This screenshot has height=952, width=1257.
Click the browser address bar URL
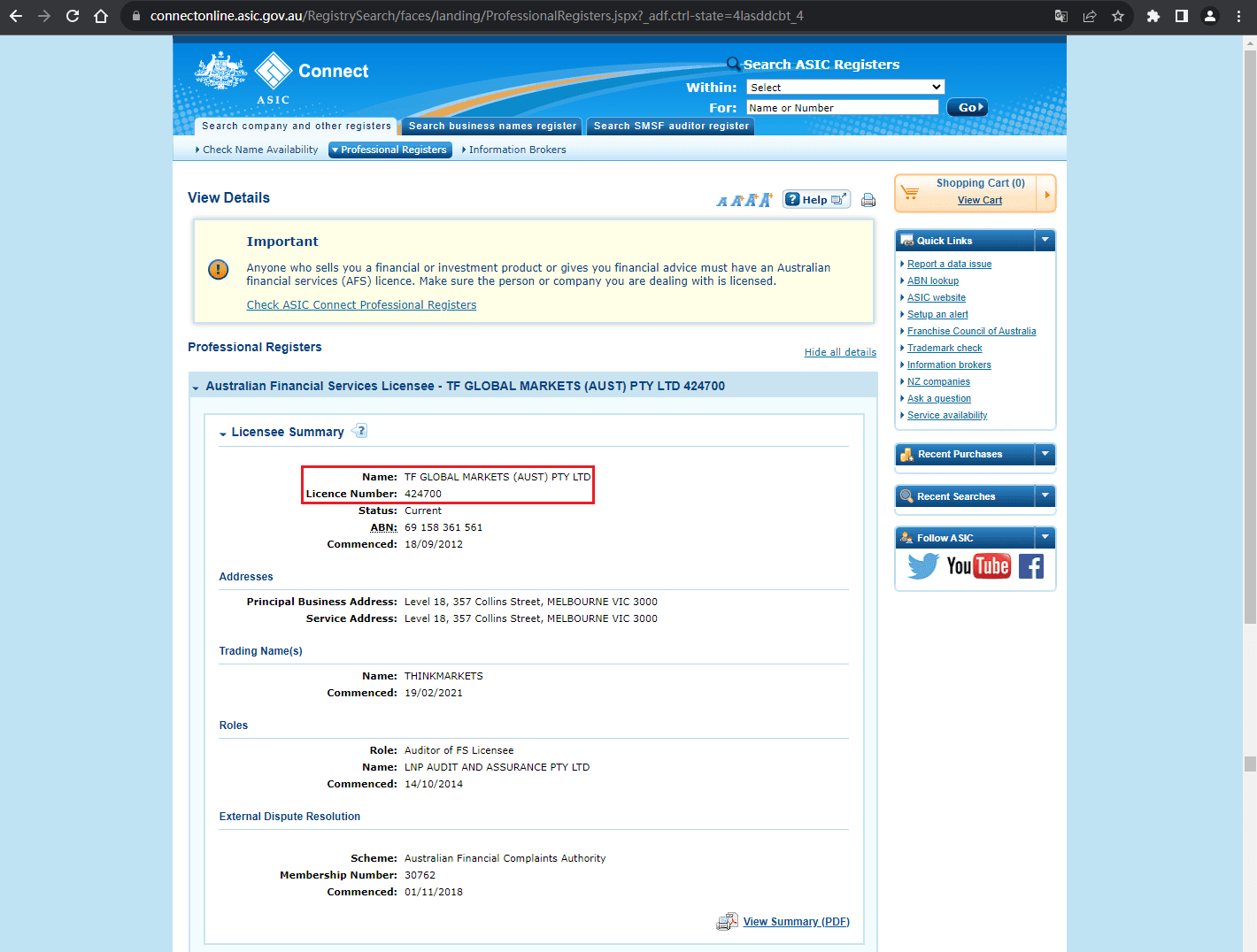tap(476, 16)
